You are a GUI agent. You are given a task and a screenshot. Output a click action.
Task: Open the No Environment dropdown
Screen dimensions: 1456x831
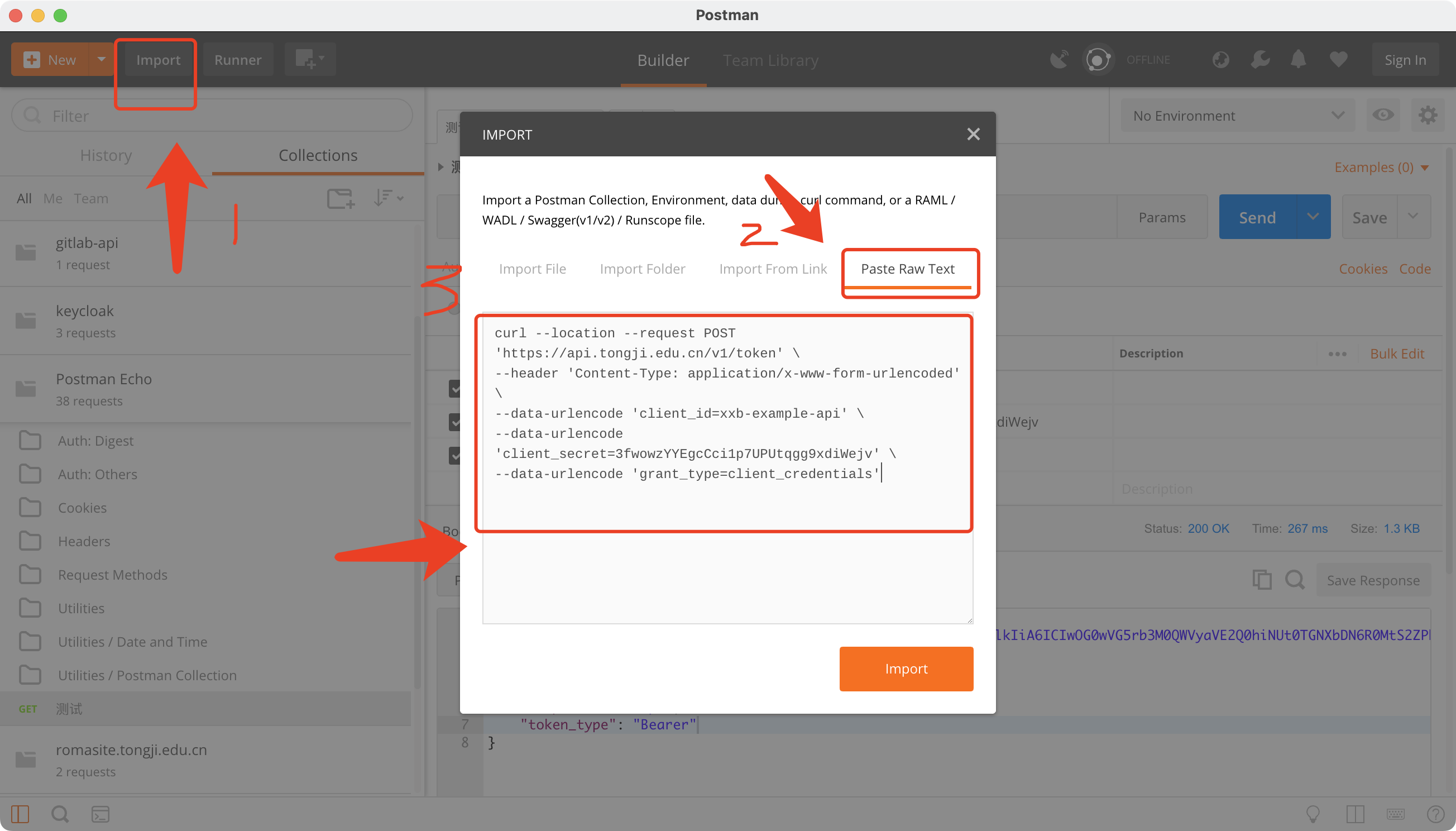coord(1238,116)
